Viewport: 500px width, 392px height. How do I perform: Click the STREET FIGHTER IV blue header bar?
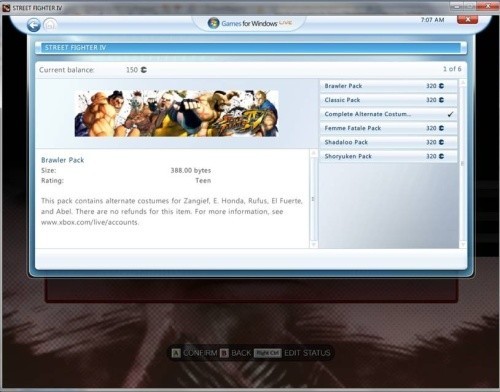tap(251, 48)
